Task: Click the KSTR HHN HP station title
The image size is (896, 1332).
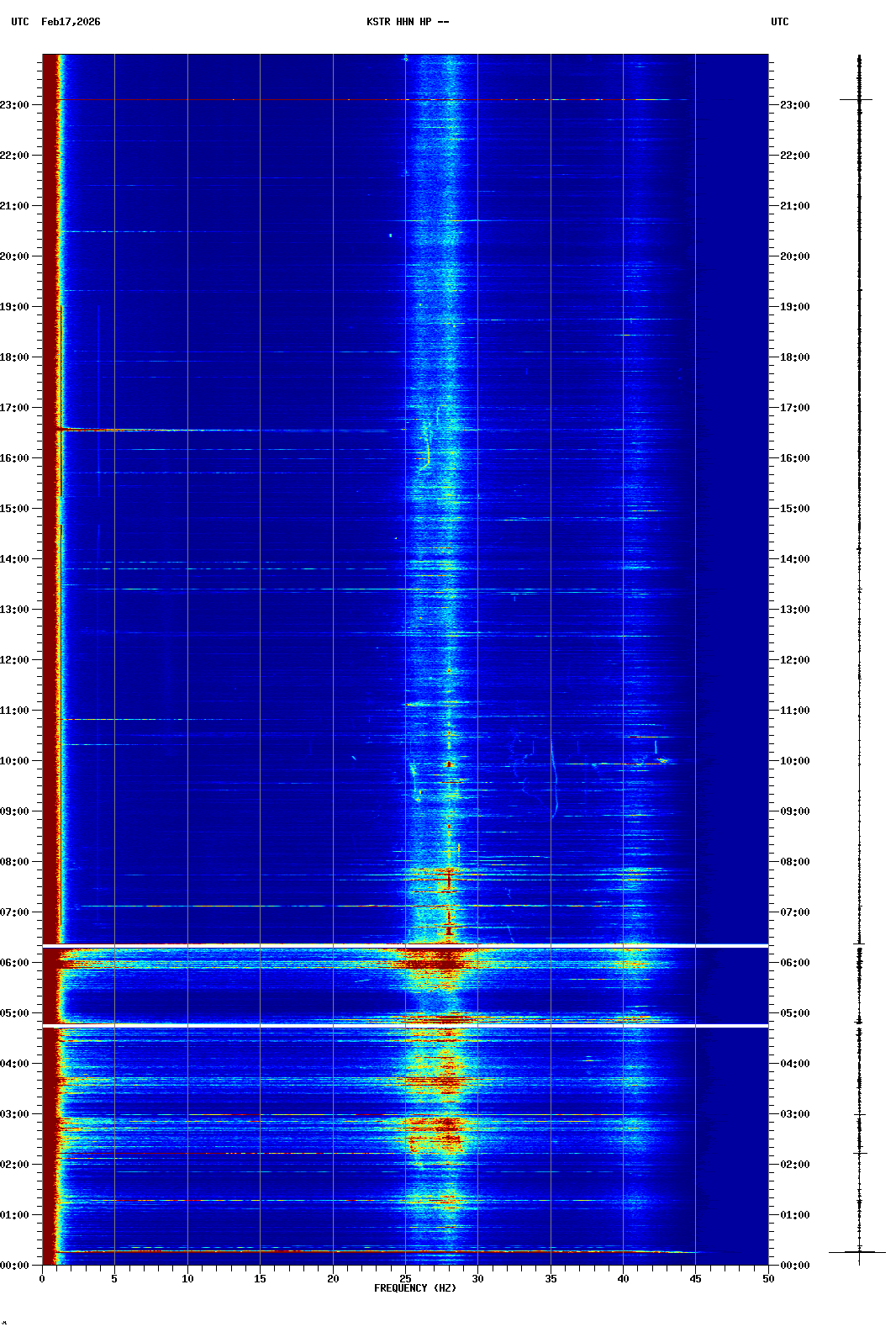Action: click(x=408, y=22)
